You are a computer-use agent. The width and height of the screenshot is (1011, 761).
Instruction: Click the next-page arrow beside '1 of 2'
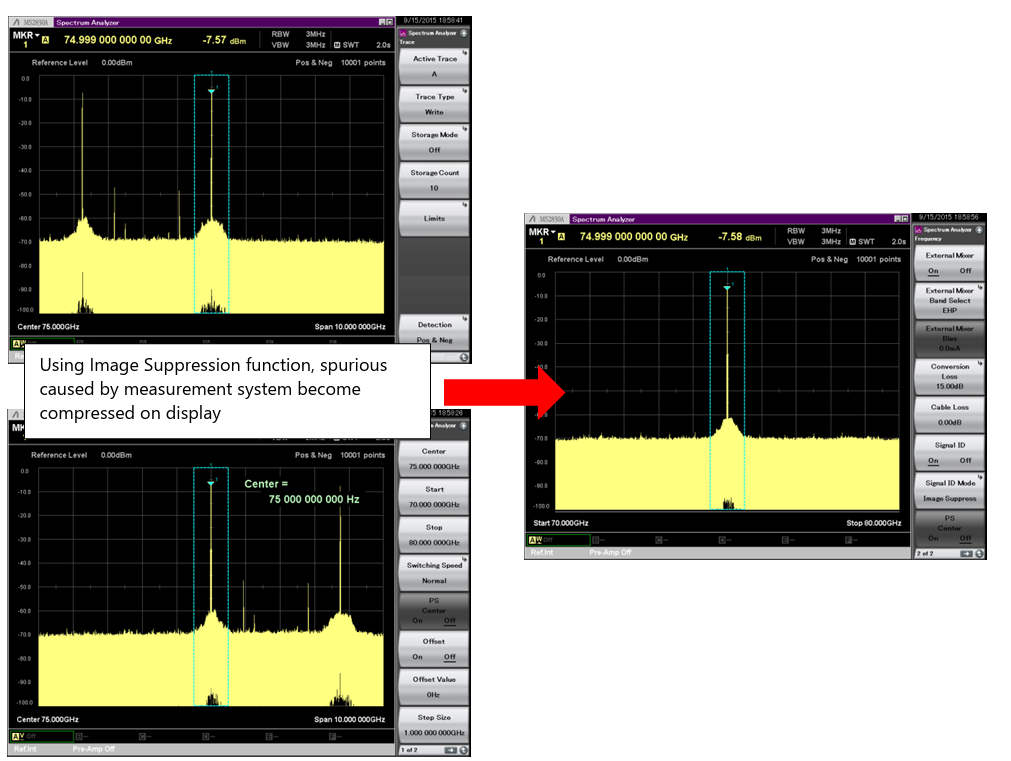[450, 749]
